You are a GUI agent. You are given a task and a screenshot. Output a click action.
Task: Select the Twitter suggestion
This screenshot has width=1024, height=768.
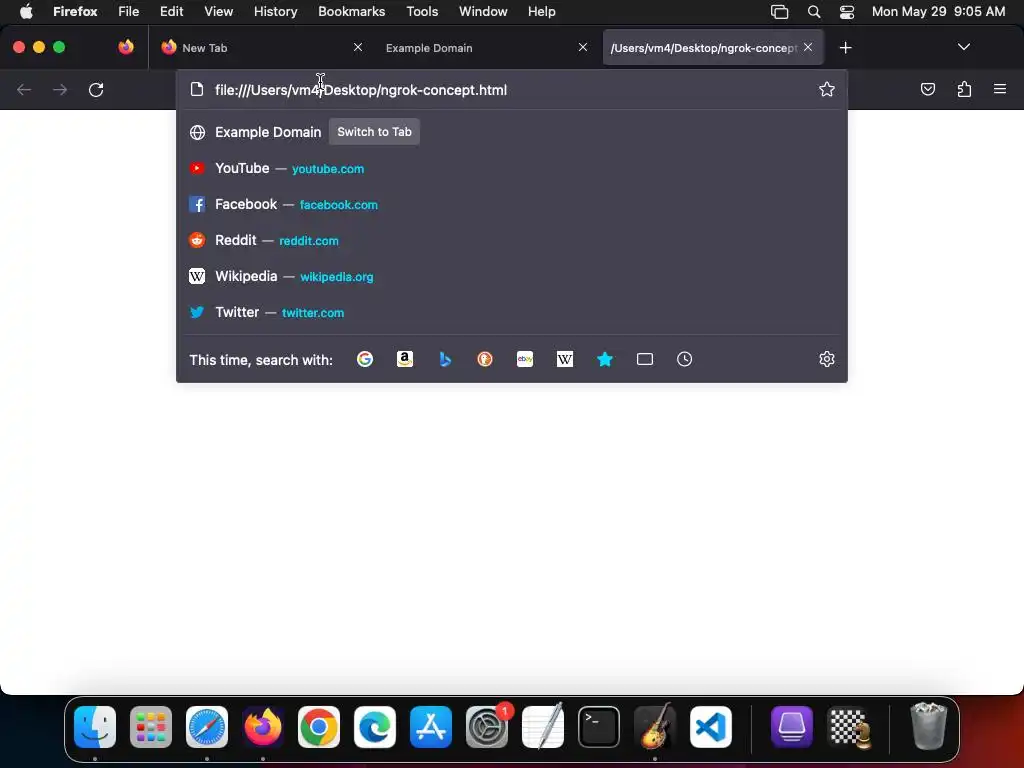click(512, 312)
